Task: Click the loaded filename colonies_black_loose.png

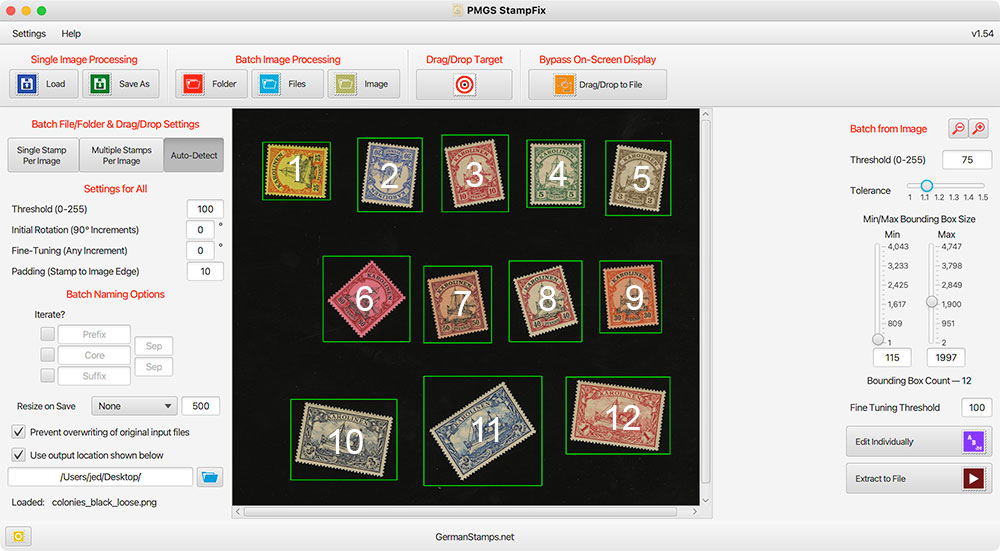Action: click(104, 502)
